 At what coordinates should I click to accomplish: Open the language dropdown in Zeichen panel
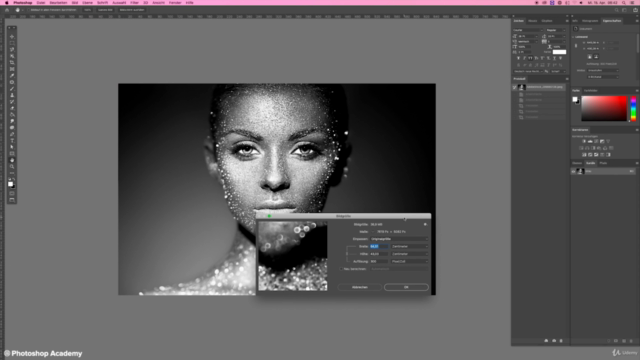click(x=529, y=71)
